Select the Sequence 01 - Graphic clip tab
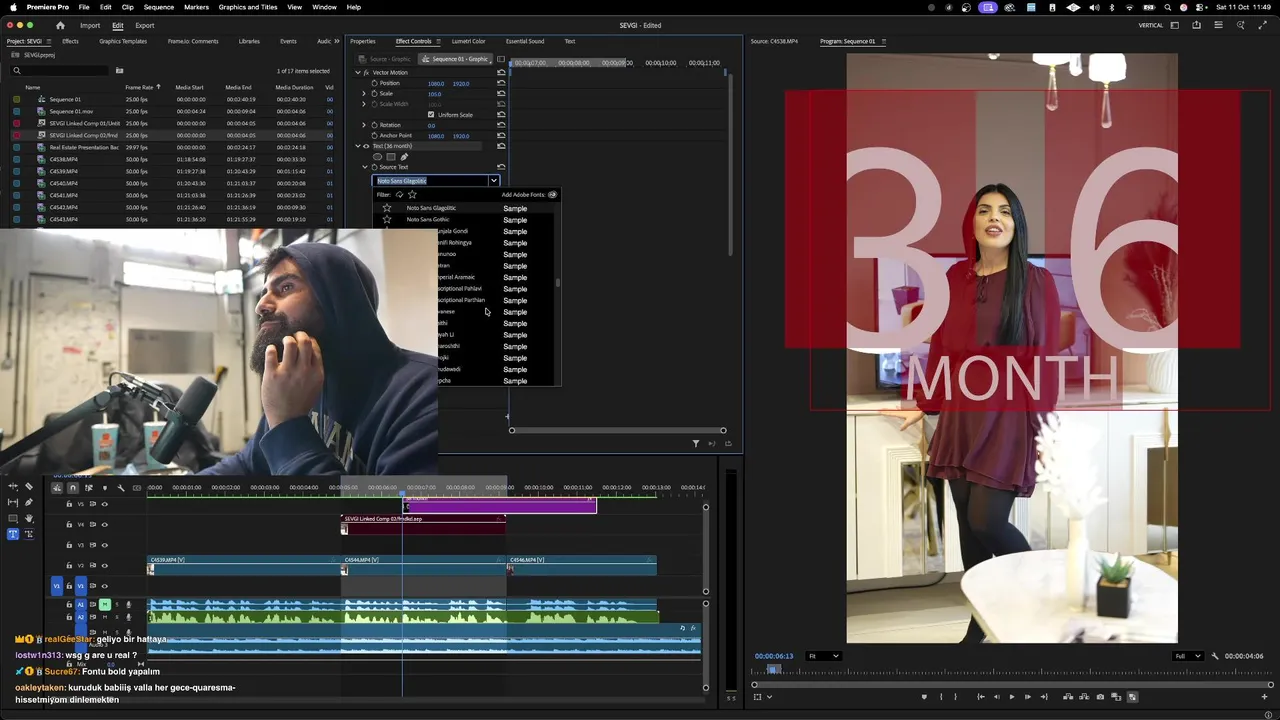 coord(454,59)
